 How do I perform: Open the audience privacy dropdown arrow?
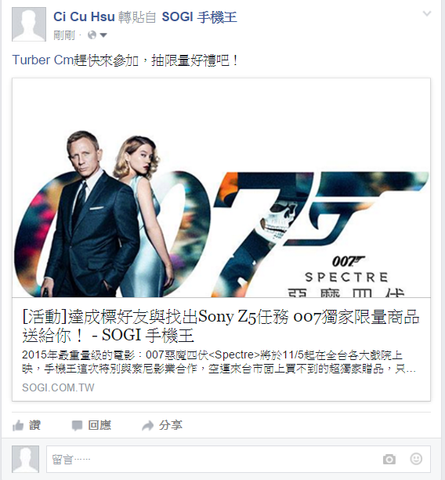click(x=103, y=35)
